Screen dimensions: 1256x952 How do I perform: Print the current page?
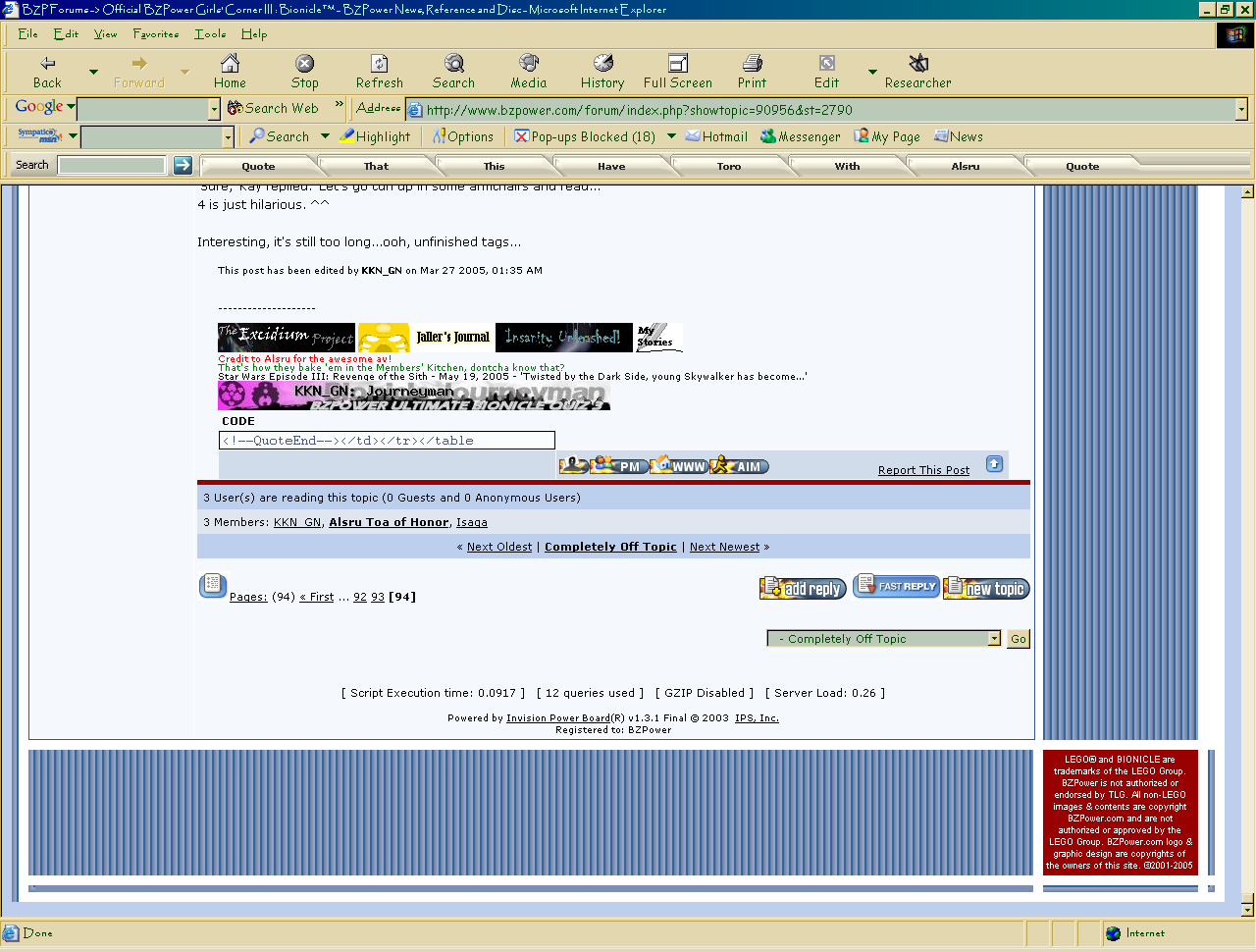pos(752,72)
